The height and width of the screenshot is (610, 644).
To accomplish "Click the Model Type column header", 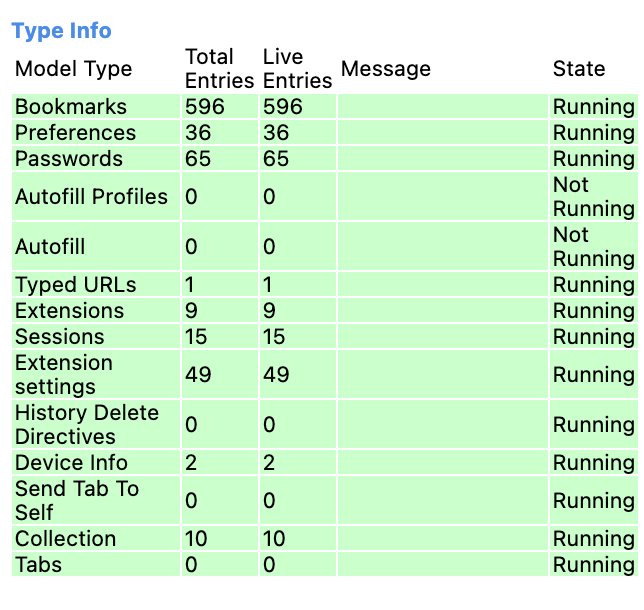I will coord(74,69).
